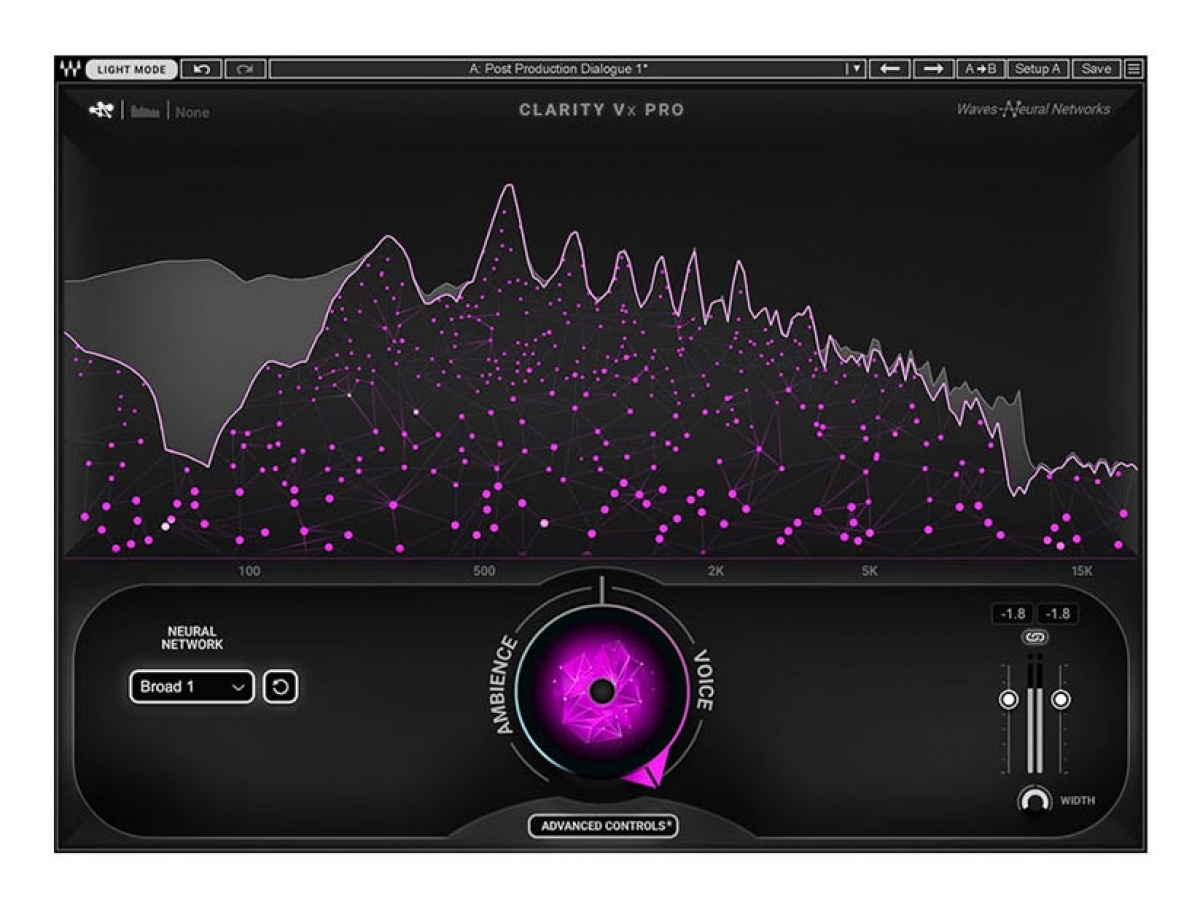Open the hamburger menu in toolbar
The width and height of the screenshot is (1200, 904).
click(1134, 69)
